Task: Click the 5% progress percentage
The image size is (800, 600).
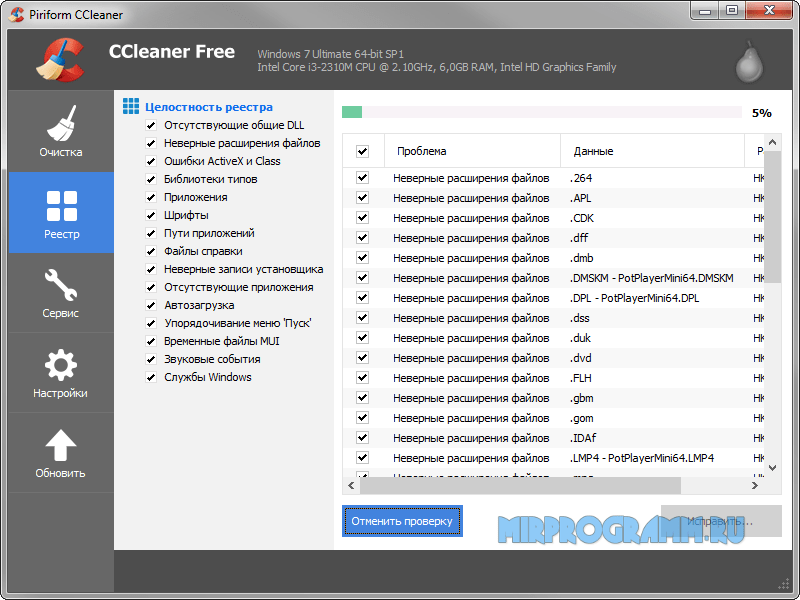Action: click(762, 113)
